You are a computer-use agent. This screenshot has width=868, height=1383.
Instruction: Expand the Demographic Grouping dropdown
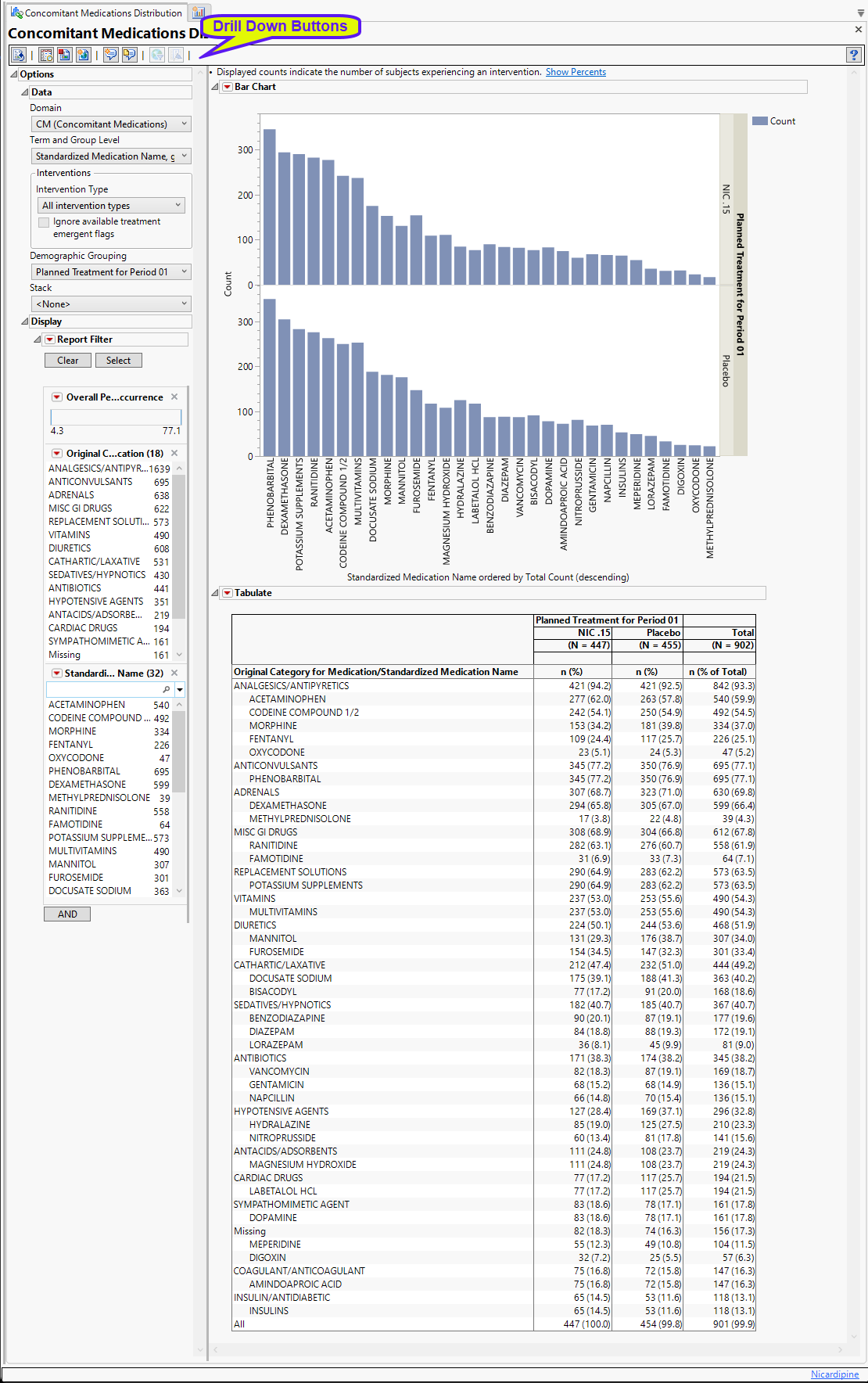[110, 272]
